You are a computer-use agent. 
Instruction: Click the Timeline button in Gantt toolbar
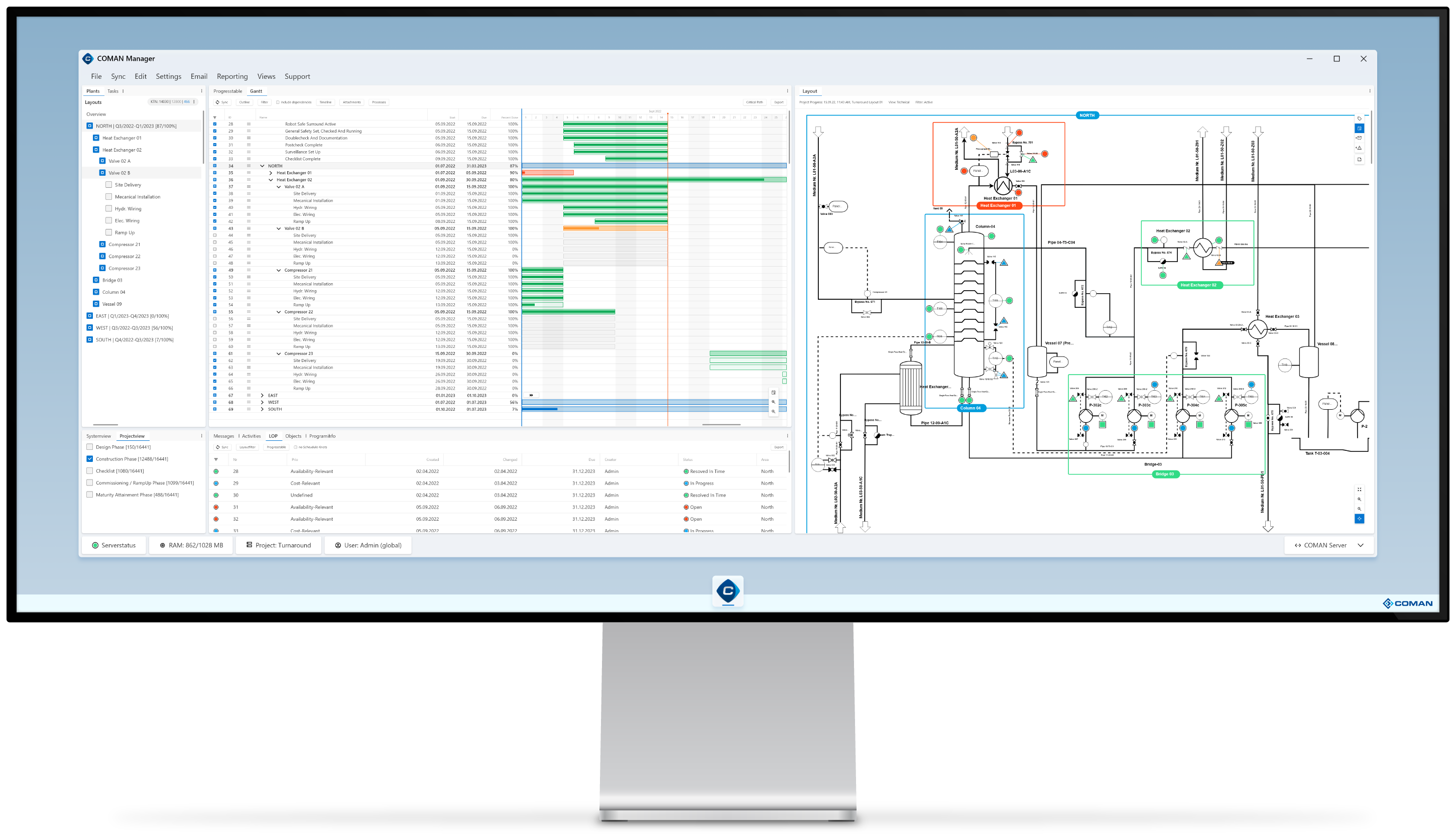point(325,102)
